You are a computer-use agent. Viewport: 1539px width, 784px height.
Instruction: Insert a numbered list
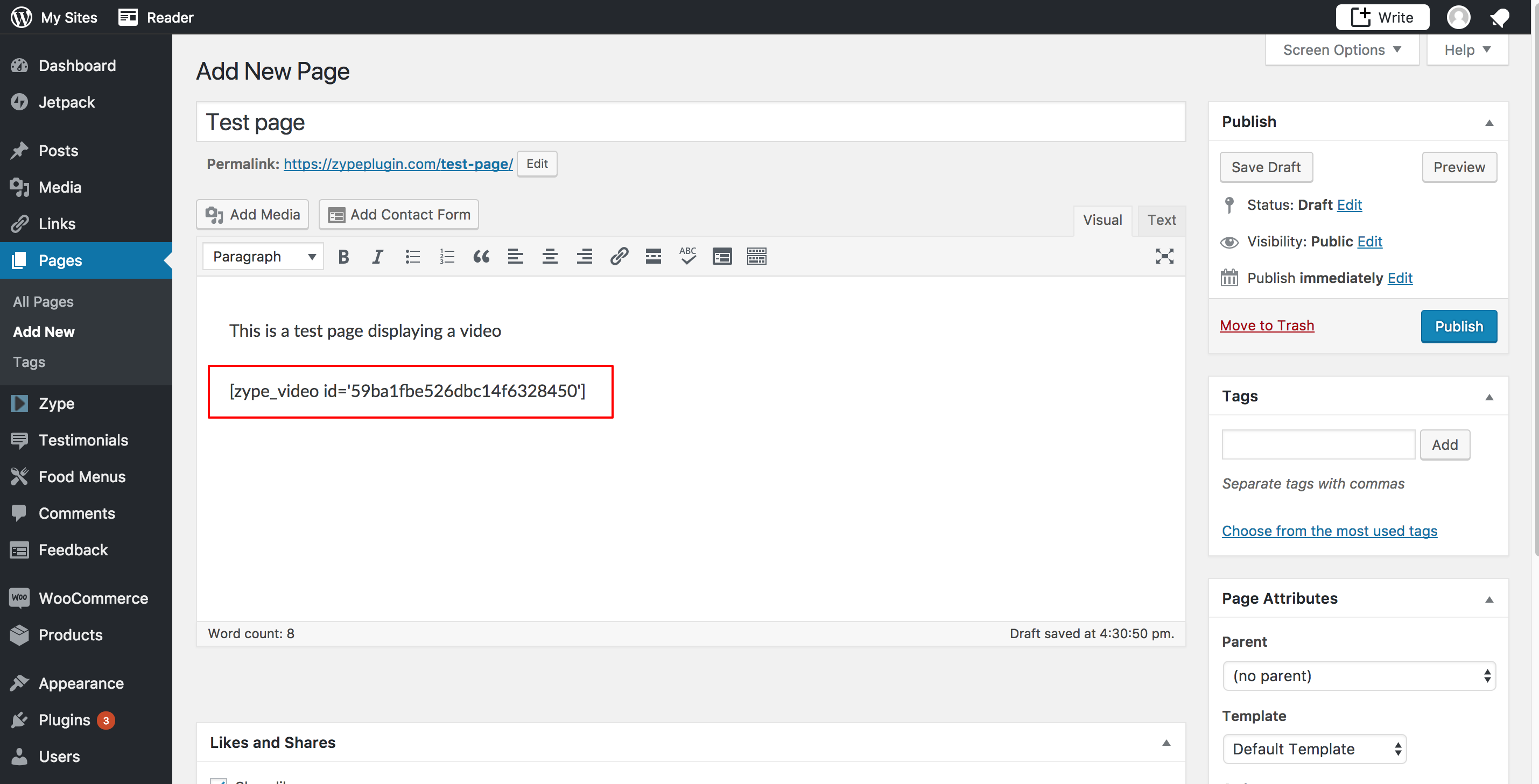coord(447,257)
